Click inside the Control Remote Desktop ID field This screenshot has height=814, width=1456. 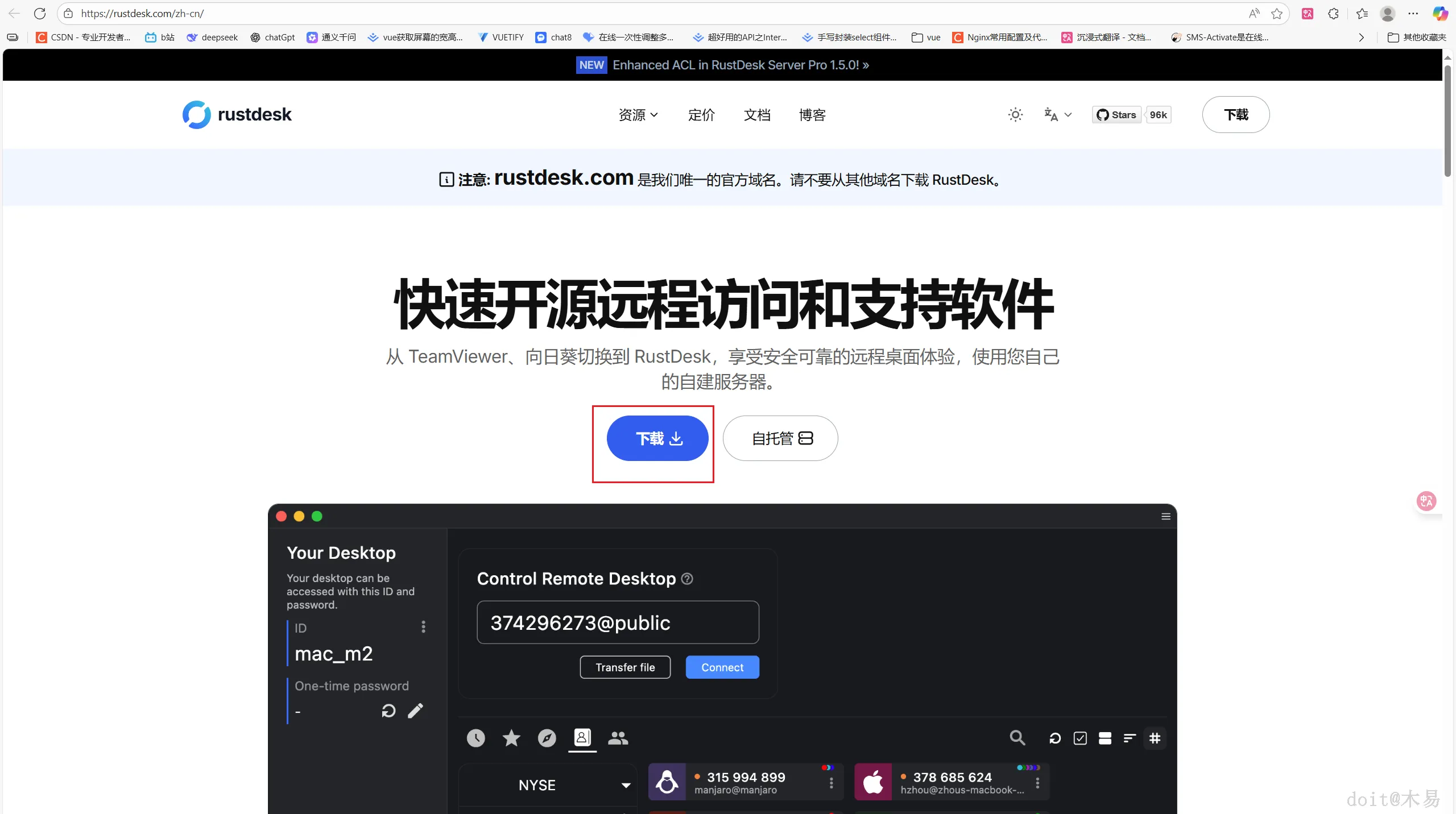pyautogui.click(x=617, y=622)
